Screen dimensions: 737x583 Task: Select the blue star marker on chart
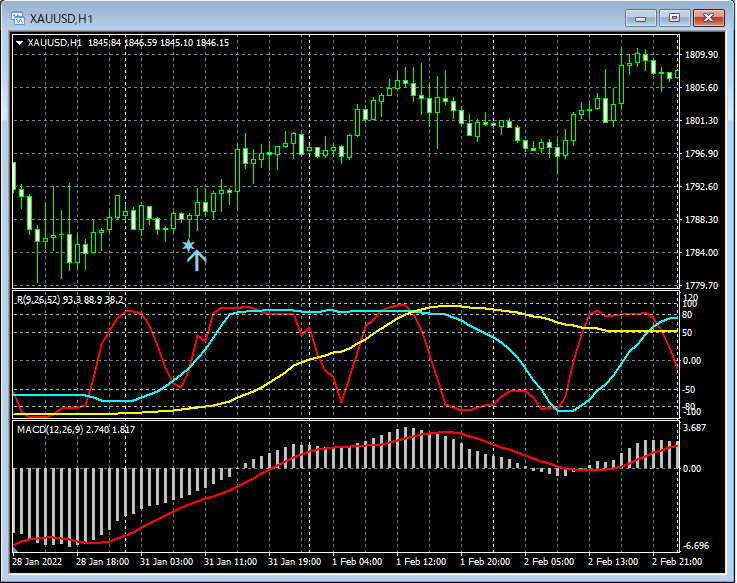tap(188, 245)
